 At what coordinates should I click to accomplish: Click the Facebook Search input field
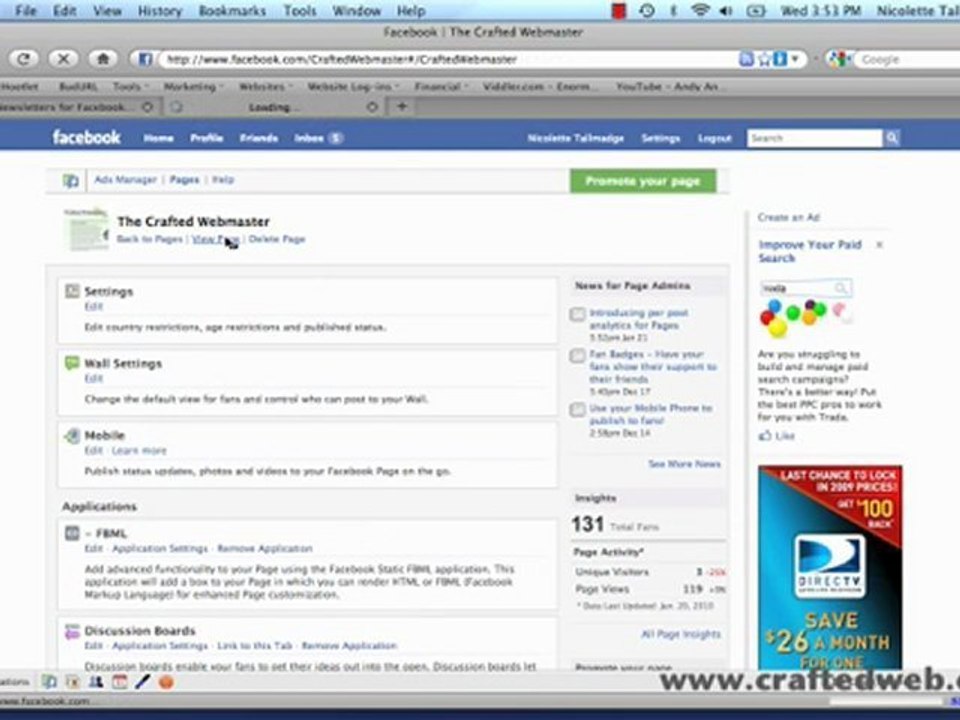pyautogui.click(x=815, y=138)
